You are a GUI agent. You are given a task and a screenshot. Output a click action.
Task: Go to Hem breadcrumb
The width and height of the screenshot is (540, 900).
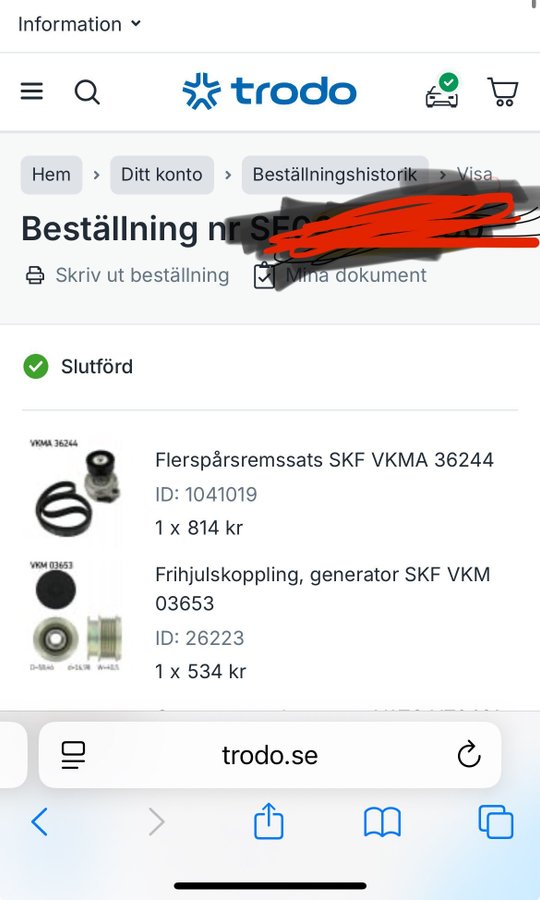click(x=51, y=174)
